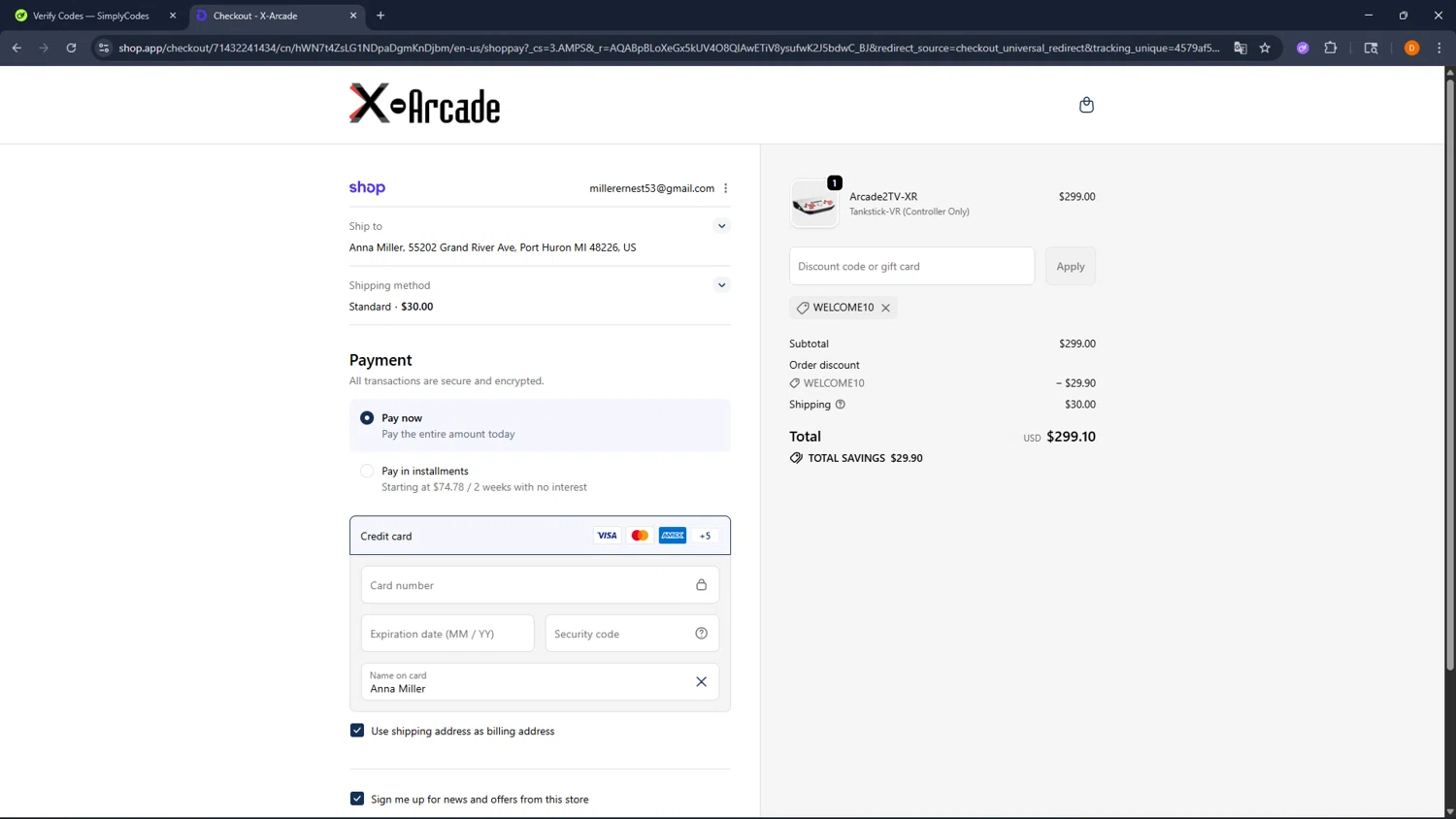Expand the Shipping method section
Viewport: 1456px width, 819px height.
pos(721,285)
